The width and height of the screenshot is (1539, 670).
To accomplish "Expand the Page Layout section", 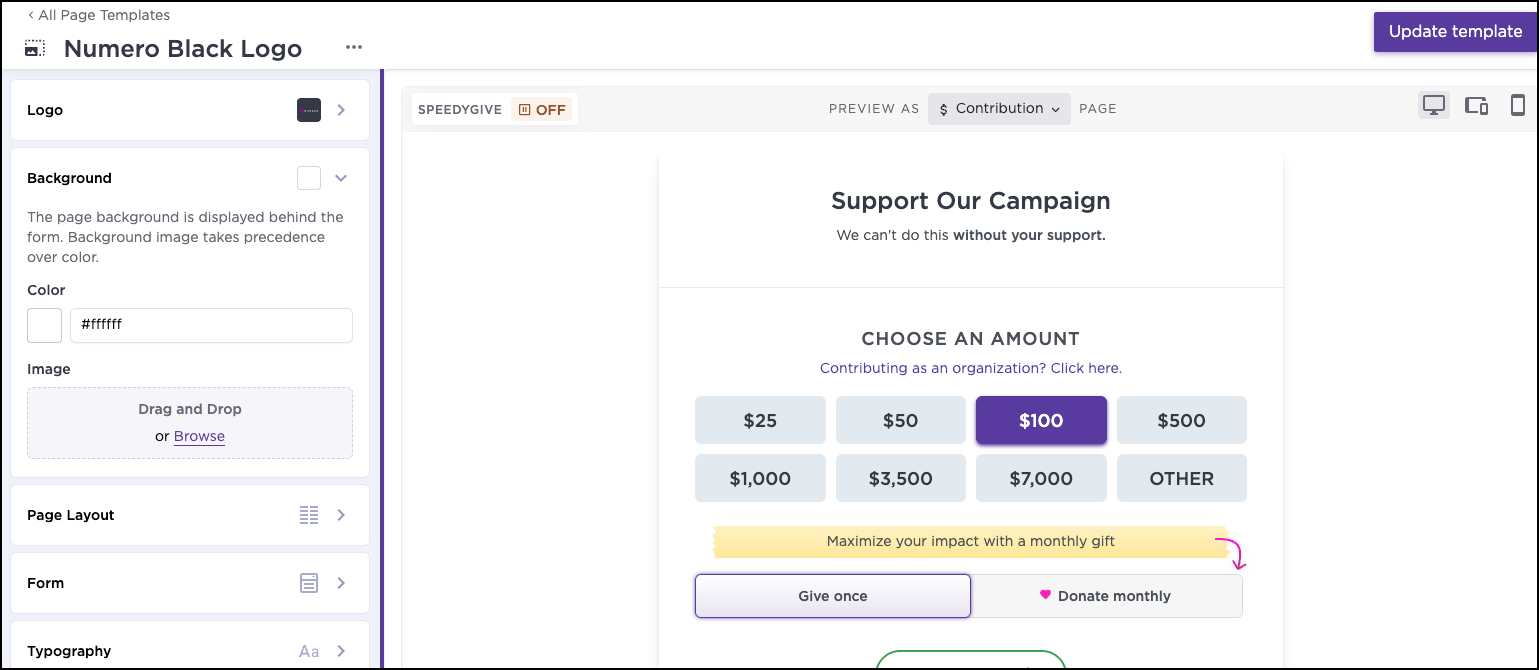I will (x=341, y=515).
